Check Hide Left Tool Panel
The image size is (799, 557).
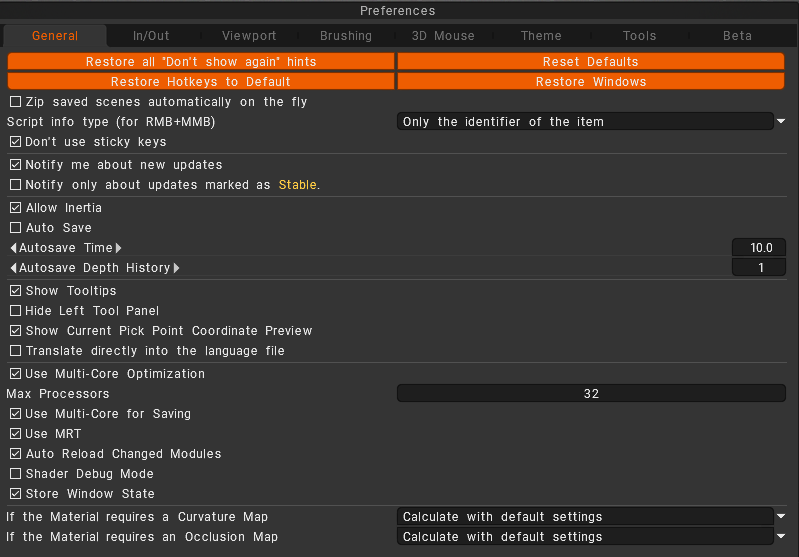coord(15,311)
